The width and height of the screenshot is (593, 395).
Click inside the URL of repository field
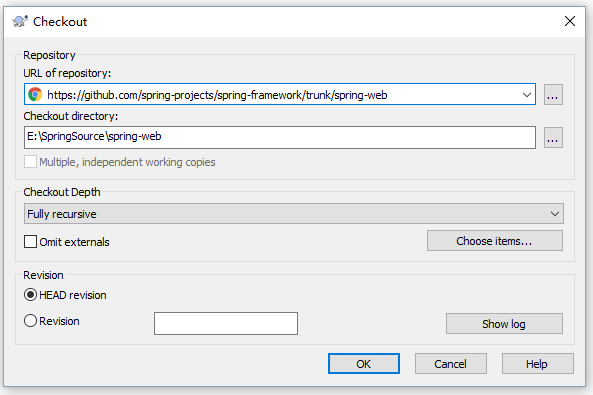tap(280, 94)
